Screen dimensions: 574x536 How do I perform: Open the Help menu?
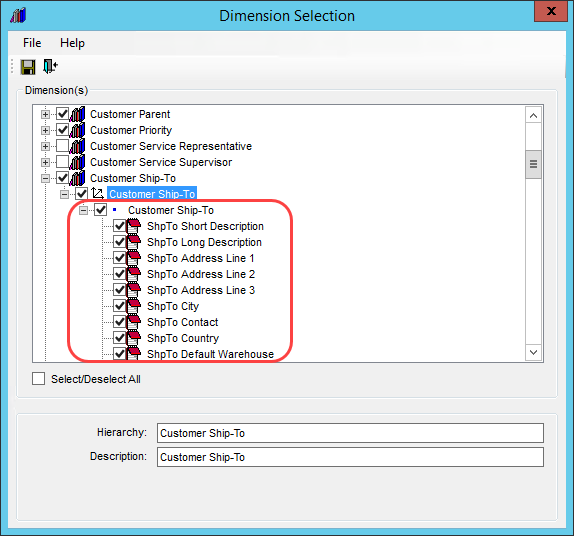tap(72, 43)
